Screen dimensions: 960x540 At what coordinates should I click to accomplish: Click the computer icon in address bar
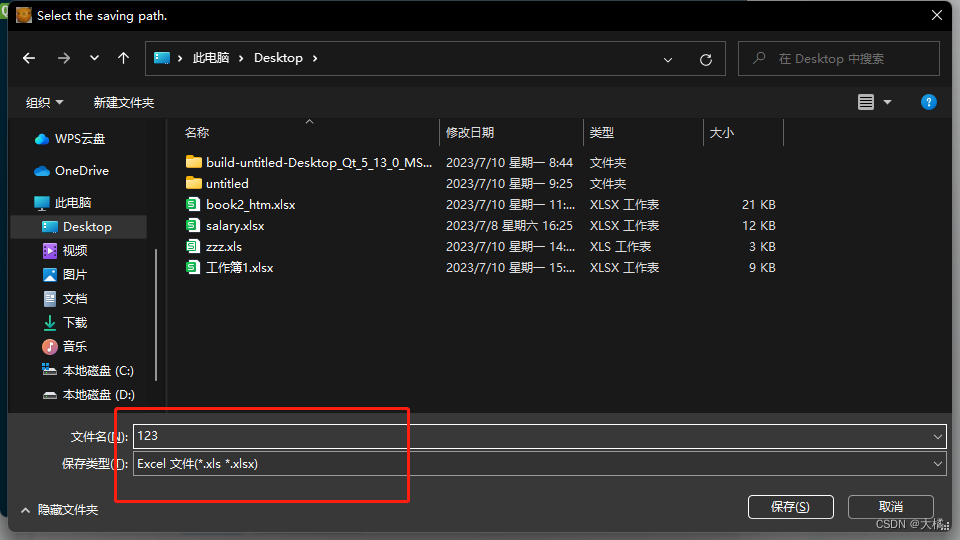click(162, 58)
